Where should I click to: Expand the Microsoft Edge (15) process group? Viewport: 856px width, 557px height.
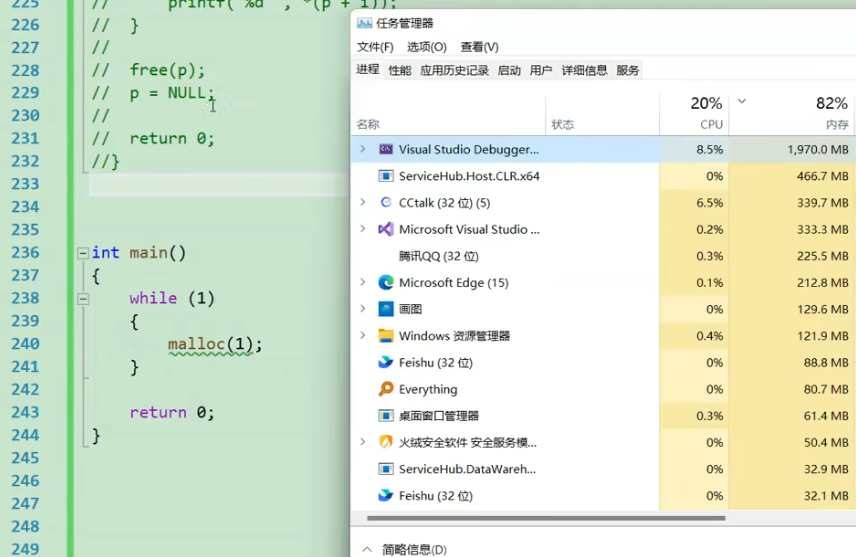pyautogui.click(x=363, y=282)
